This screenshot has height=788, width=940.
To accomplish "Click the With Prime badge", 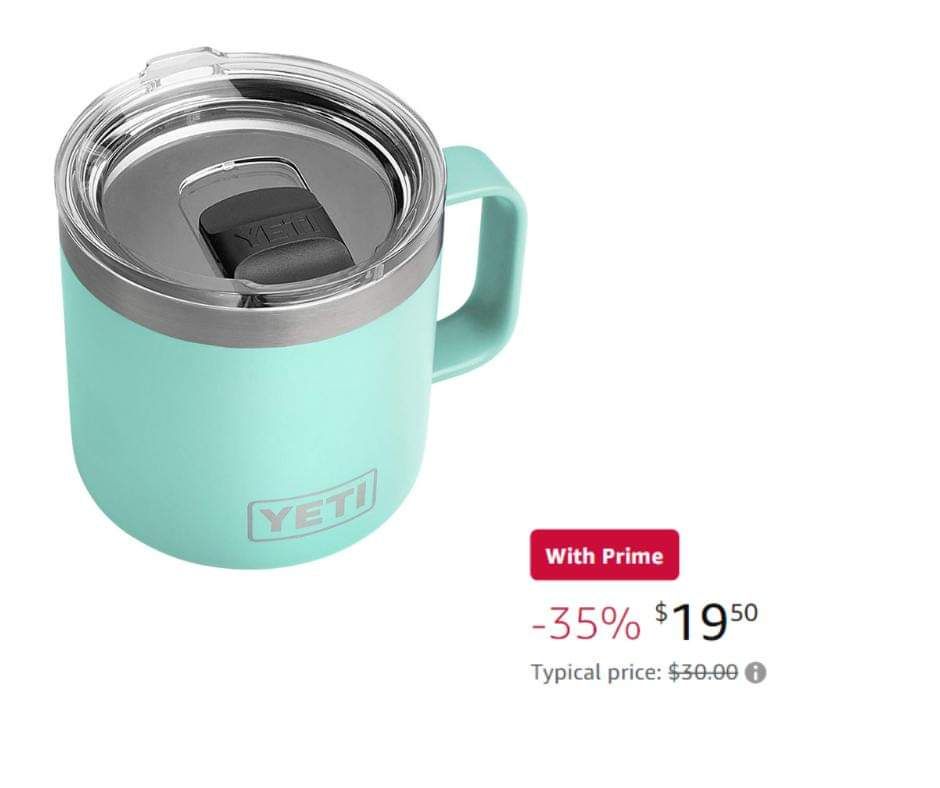I will click(x=604, y=555).
